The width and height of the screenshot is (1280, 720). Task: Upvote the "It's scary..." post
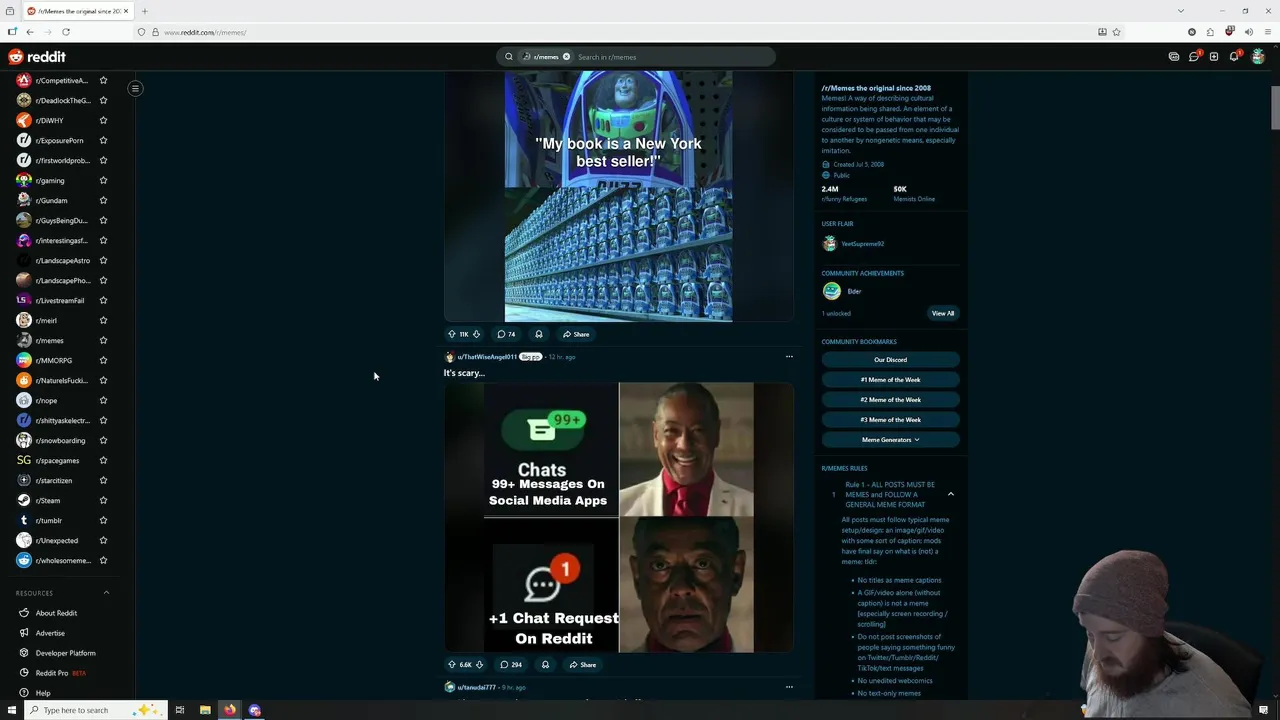[451, 664]
